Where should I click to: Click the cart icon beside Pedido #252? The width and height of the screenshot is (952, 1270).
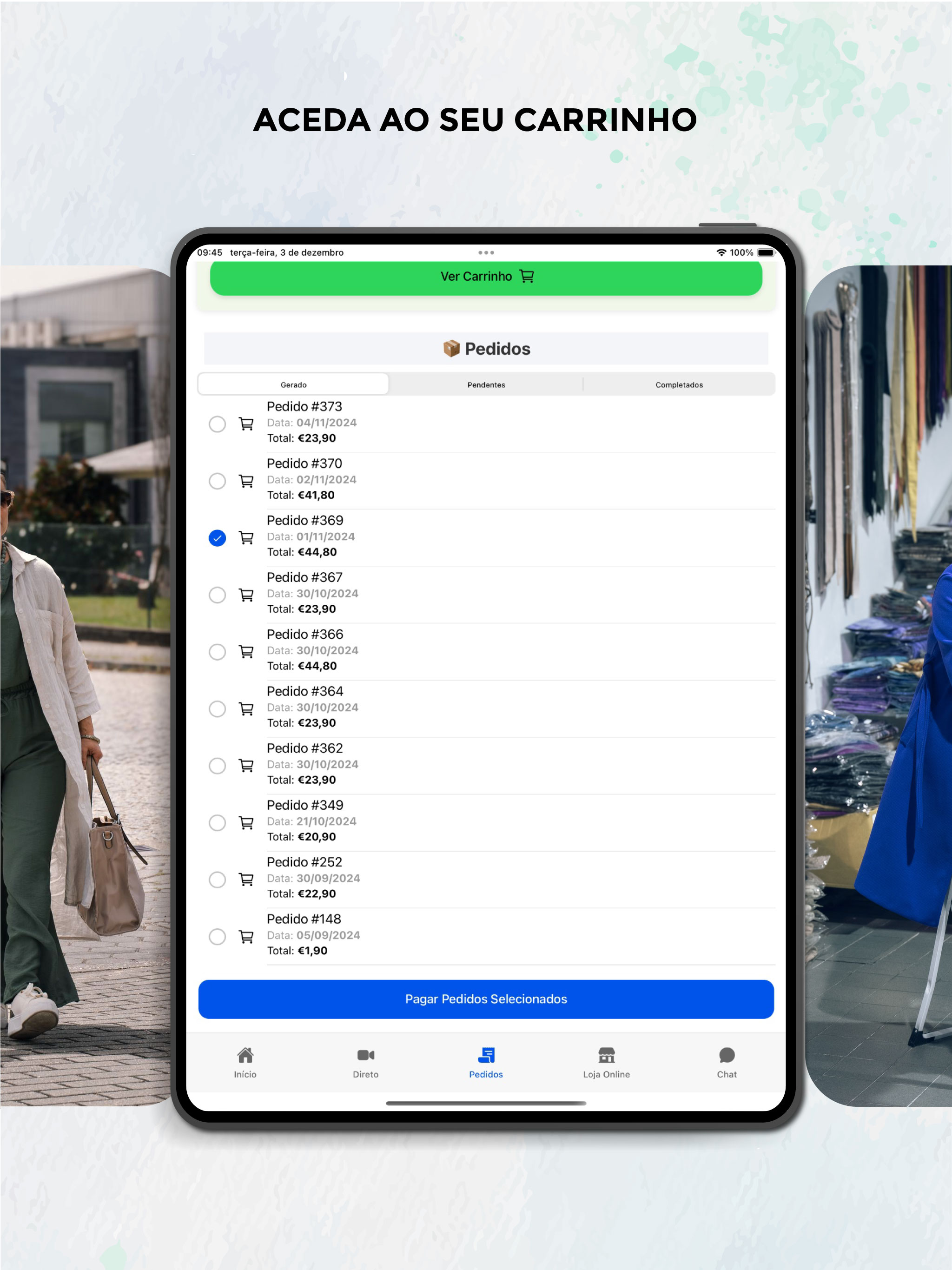click(246, 880)
